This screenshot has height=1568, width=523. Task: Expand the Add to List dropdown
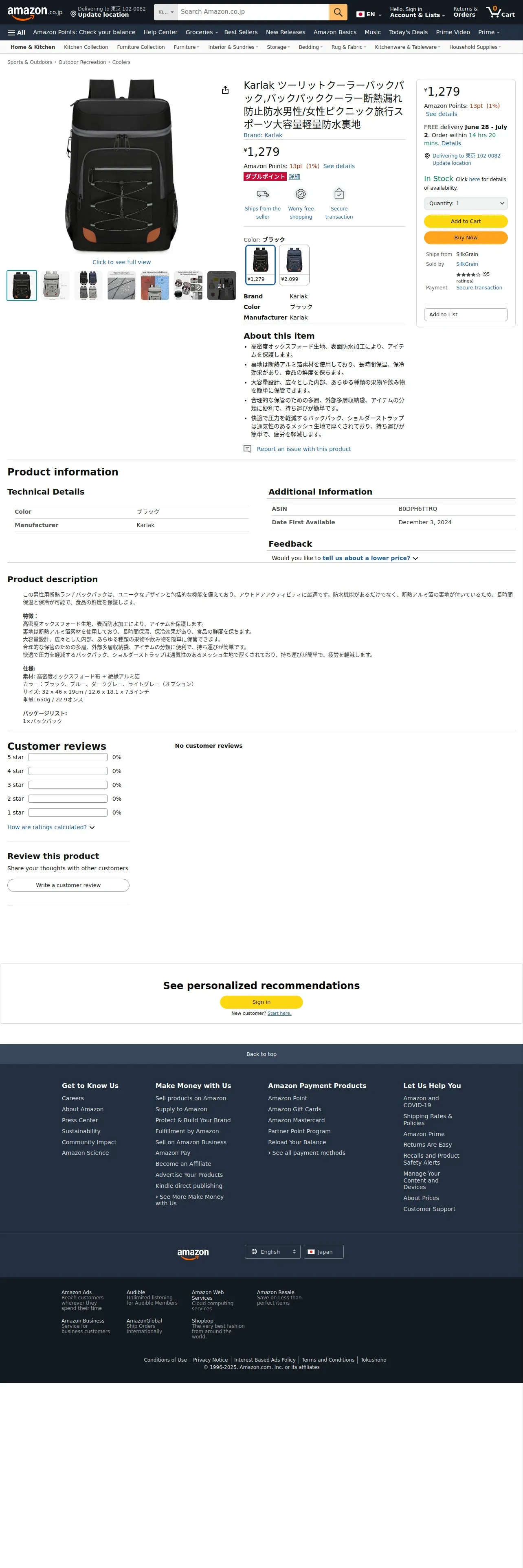click(466, 315)
